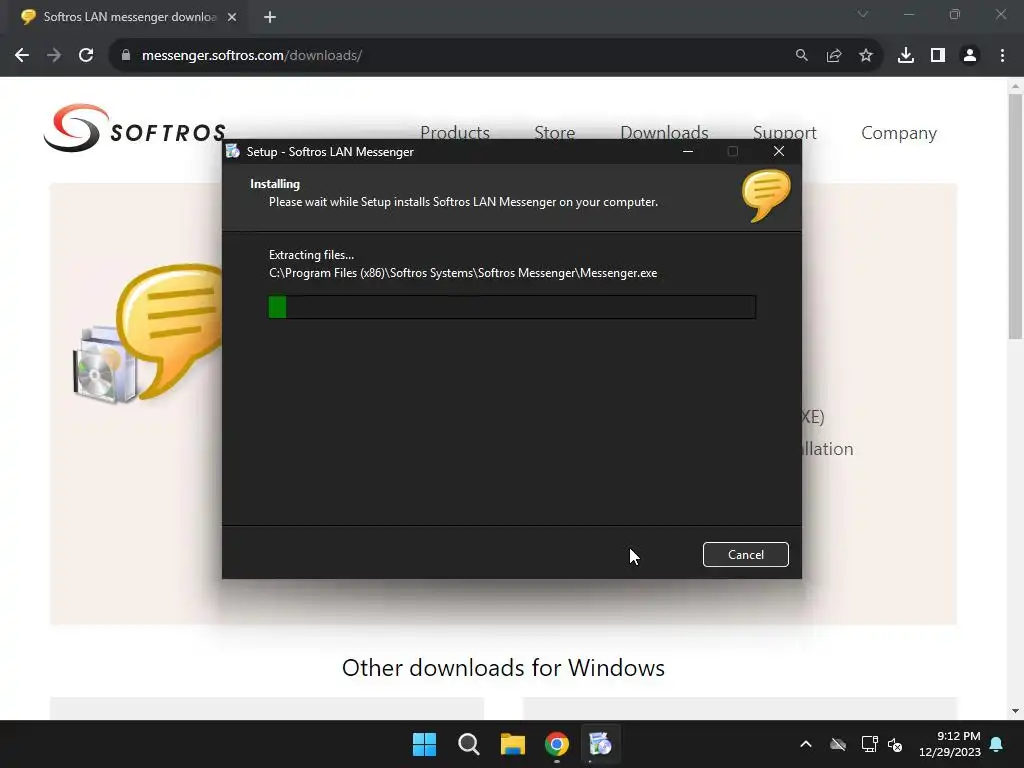The width and height of the screenshot is (1024, 768).
Task: Click the Softros logo on webpage
Action: pos(135,128)
